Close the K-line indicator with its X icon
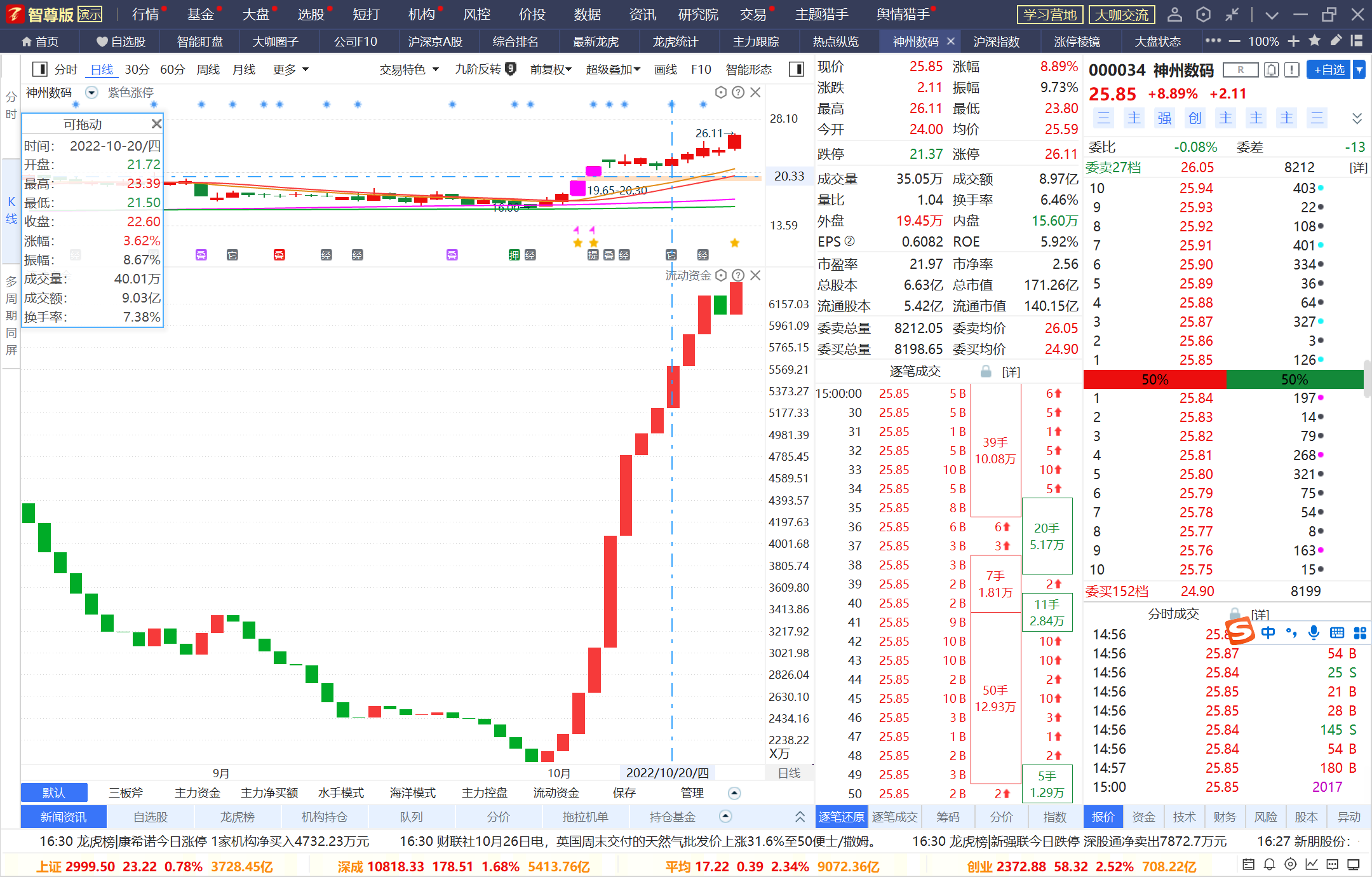Viewport: 1372px width, 877px height. (755, 93)
